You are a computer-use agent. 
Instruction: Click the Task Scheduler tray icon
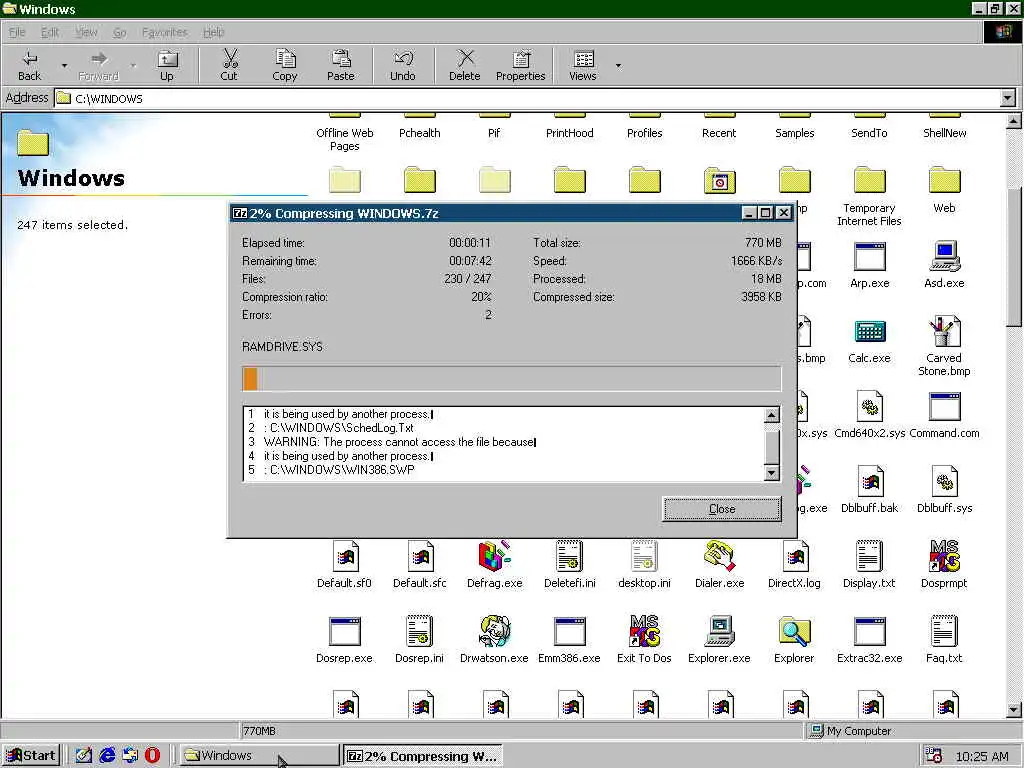933,756
